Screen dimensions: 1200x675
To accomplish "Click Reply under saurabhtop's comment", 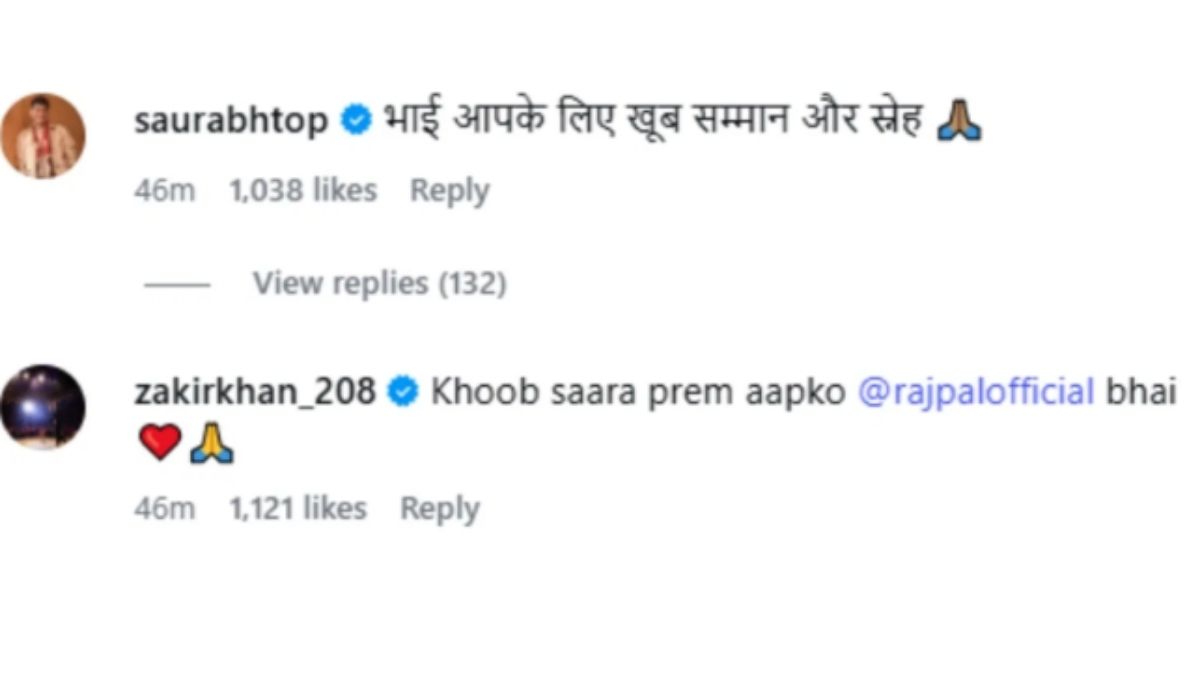I will coord(450,189).
